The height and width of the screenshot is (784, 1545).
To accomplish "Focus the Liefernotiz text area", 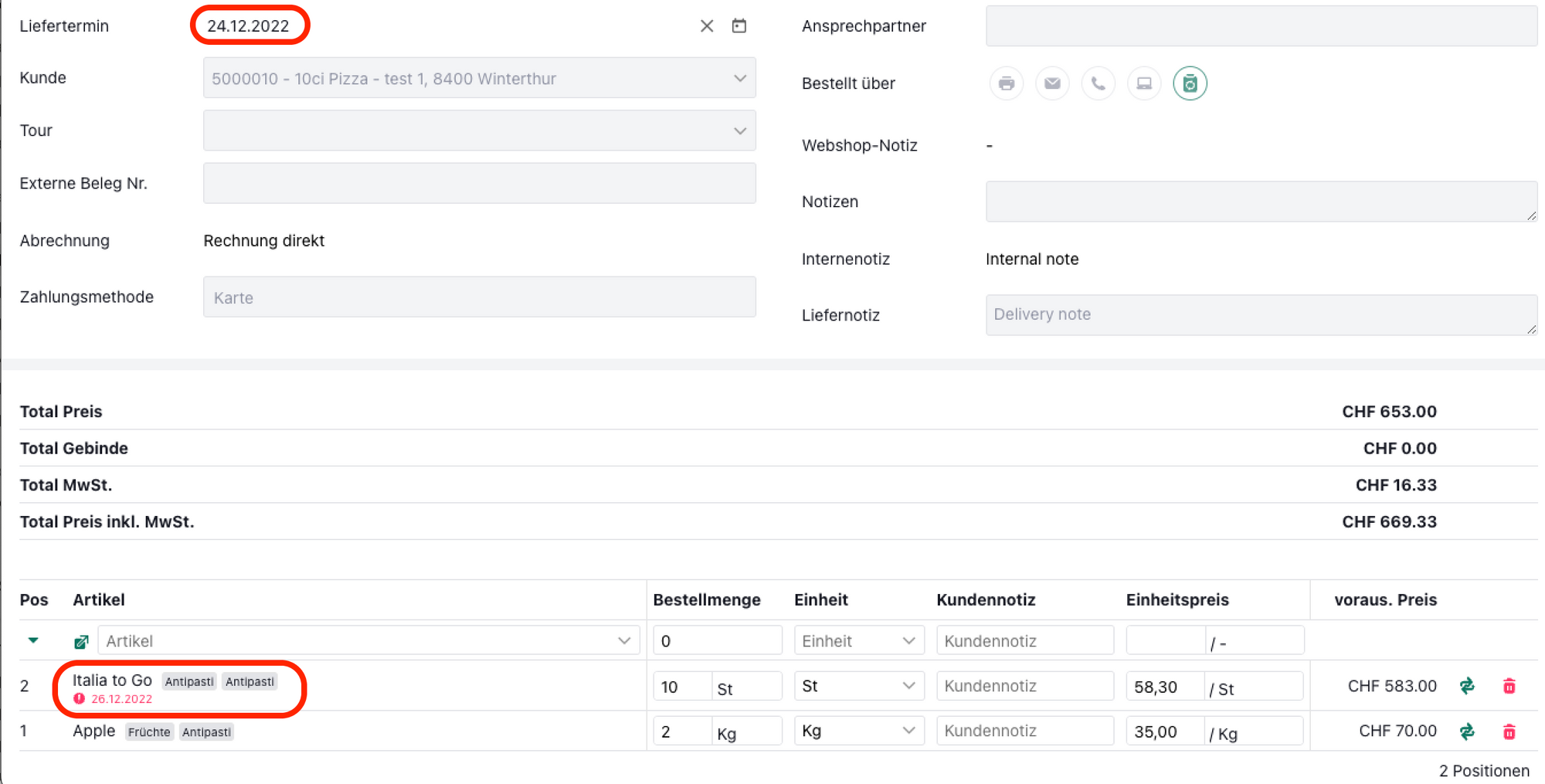I will coord(1259,314).
